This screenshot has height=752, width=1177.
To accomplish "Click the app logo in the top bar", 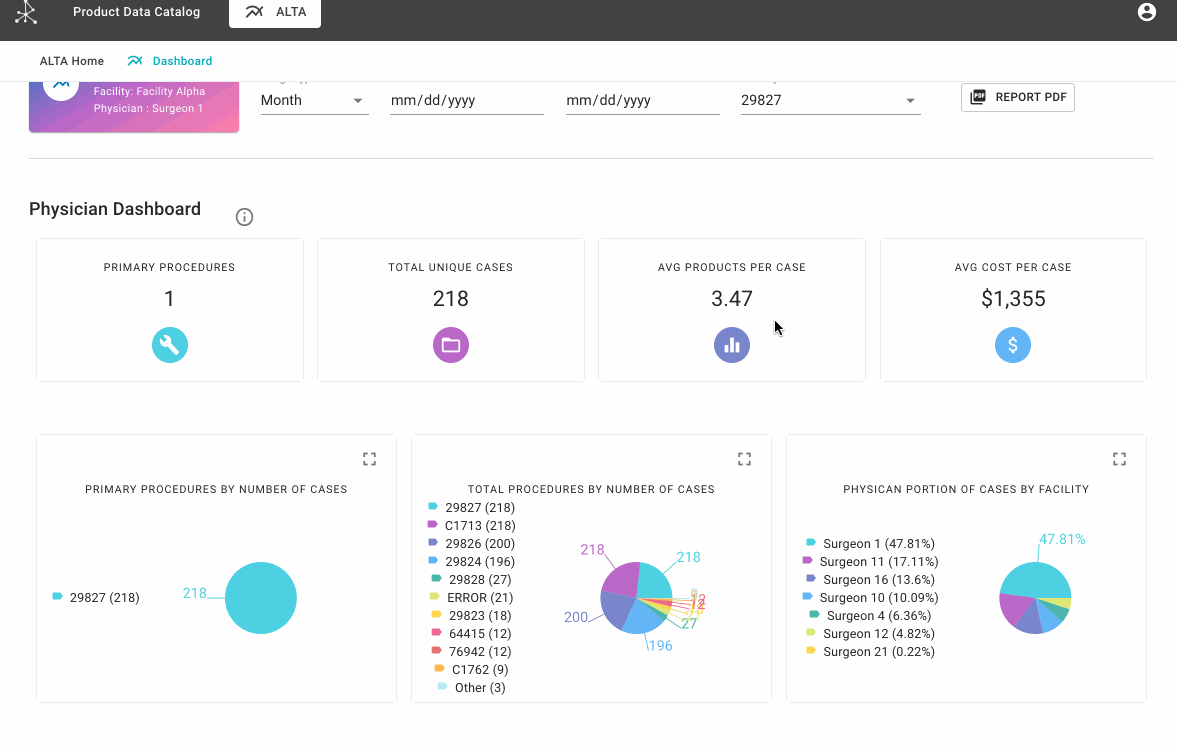I will click(26, 12).
